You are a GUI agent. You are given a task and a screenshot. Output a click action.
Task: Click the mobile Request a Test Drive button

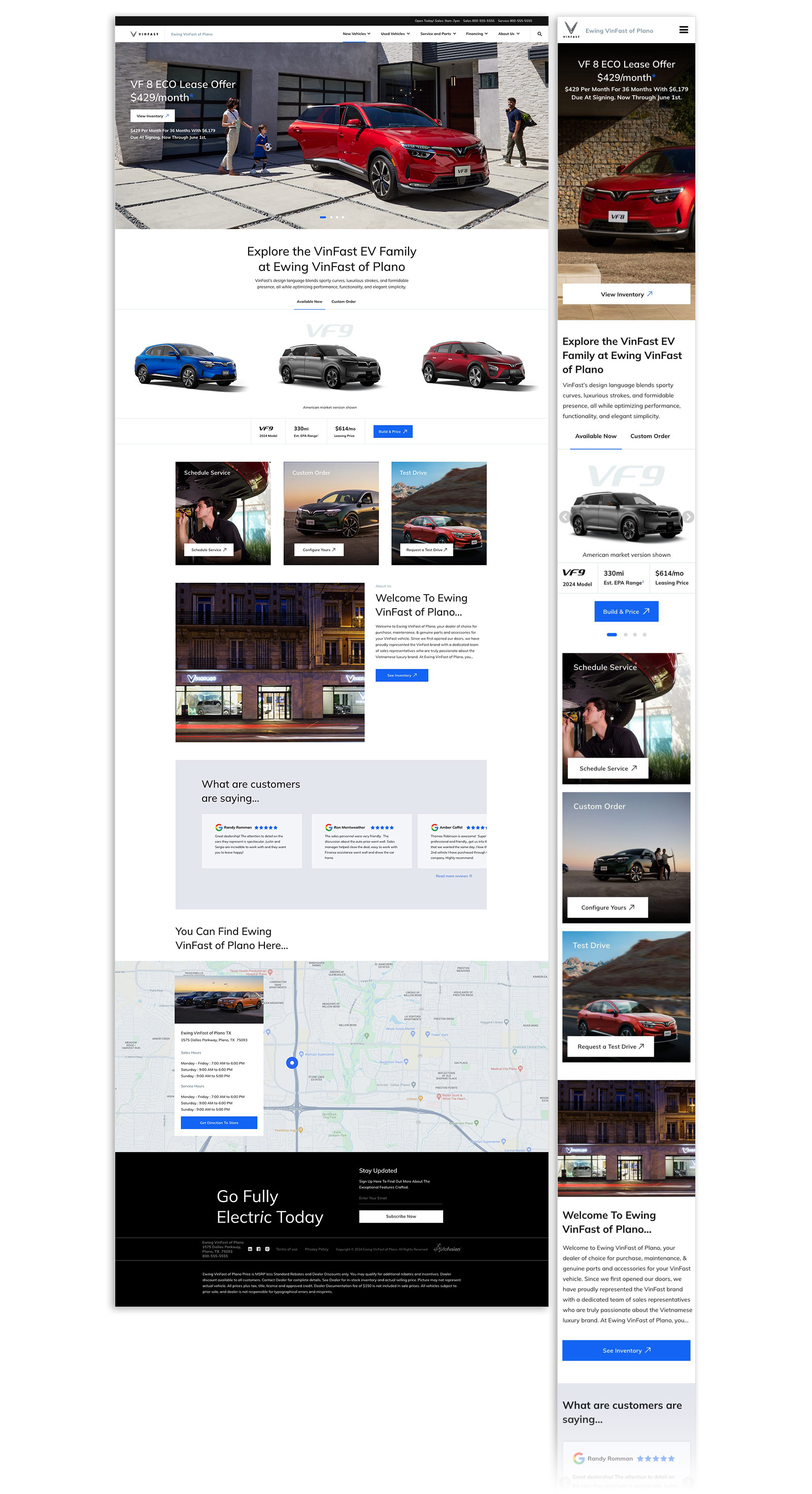[610, 1046]
